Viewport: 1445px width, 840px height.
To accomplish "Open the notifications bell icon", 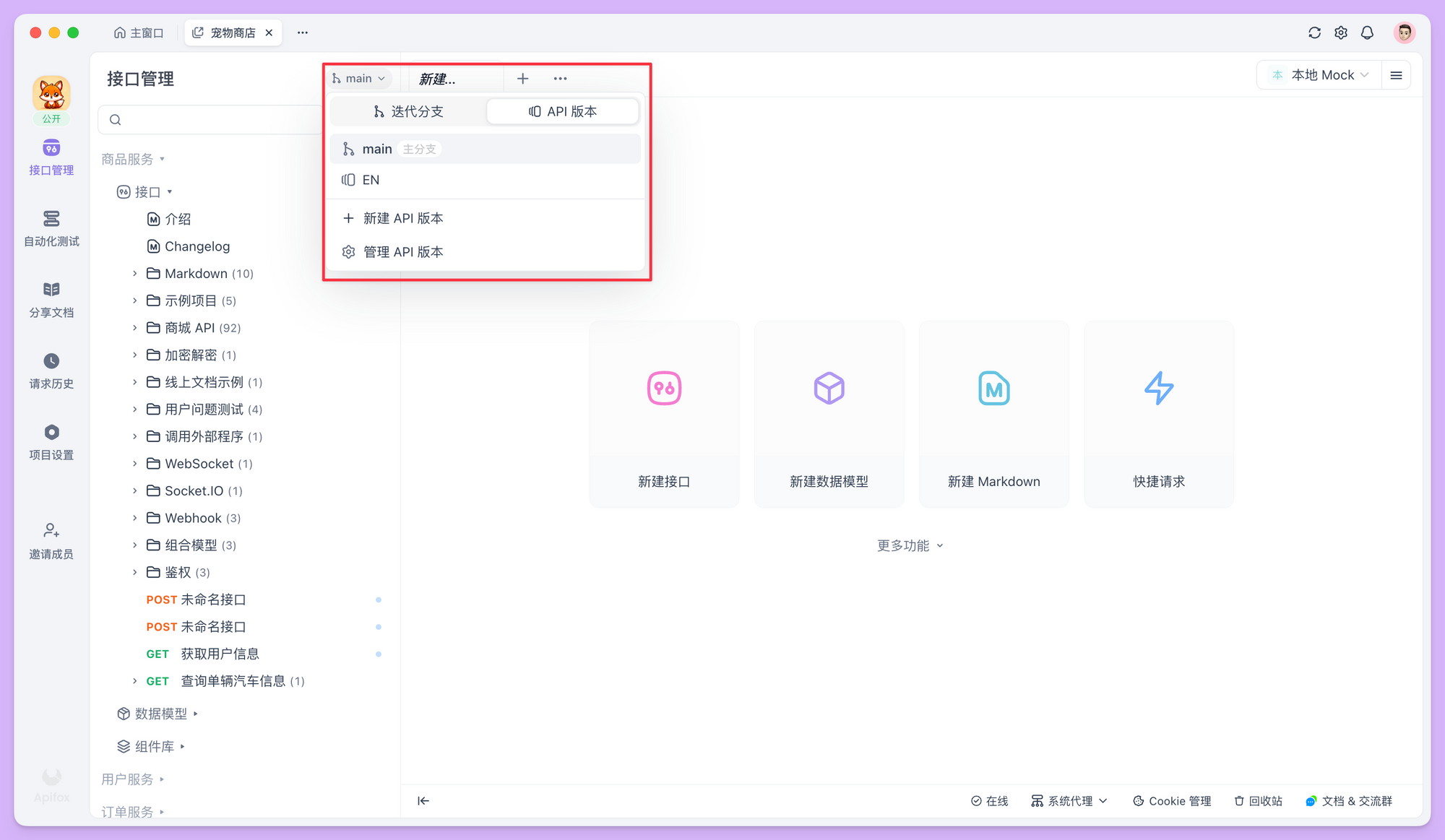I will point(1367,33).
